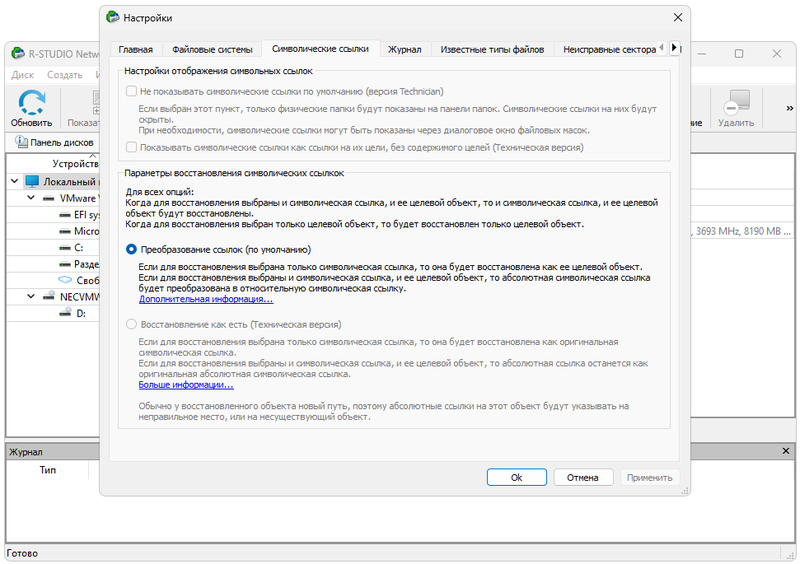Screen dimensions: 800x564
Task: Switch to the Главная tab
Action: tap(136, 50)
